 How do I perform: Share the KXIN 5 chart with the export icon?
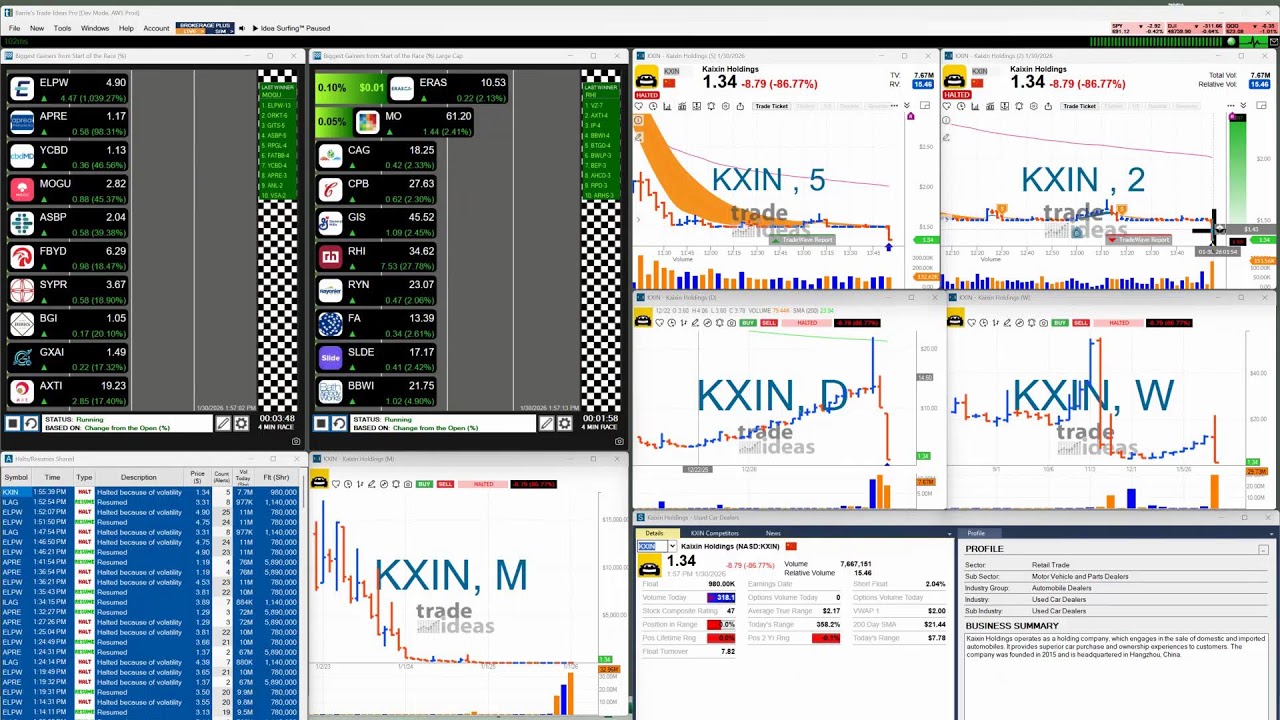click(740, 106)
